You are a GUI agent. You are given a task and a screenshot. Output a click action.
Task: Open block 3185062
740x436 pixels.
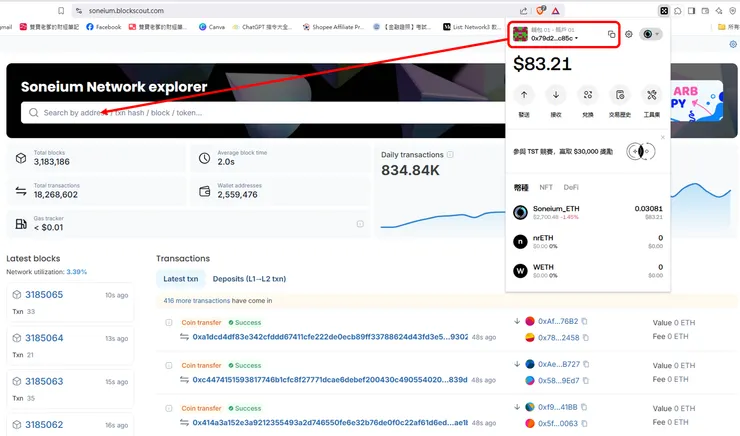tap(44, 425)
